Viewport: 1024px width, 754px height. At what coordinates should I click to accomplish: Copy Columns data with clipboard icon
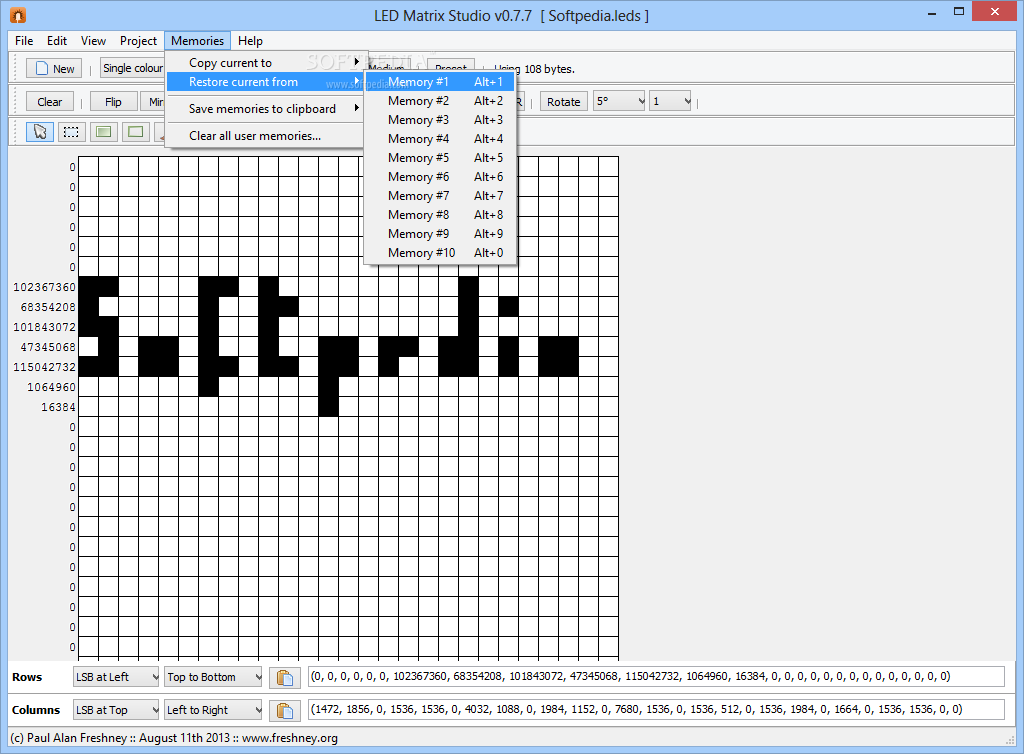pos(285,710)
